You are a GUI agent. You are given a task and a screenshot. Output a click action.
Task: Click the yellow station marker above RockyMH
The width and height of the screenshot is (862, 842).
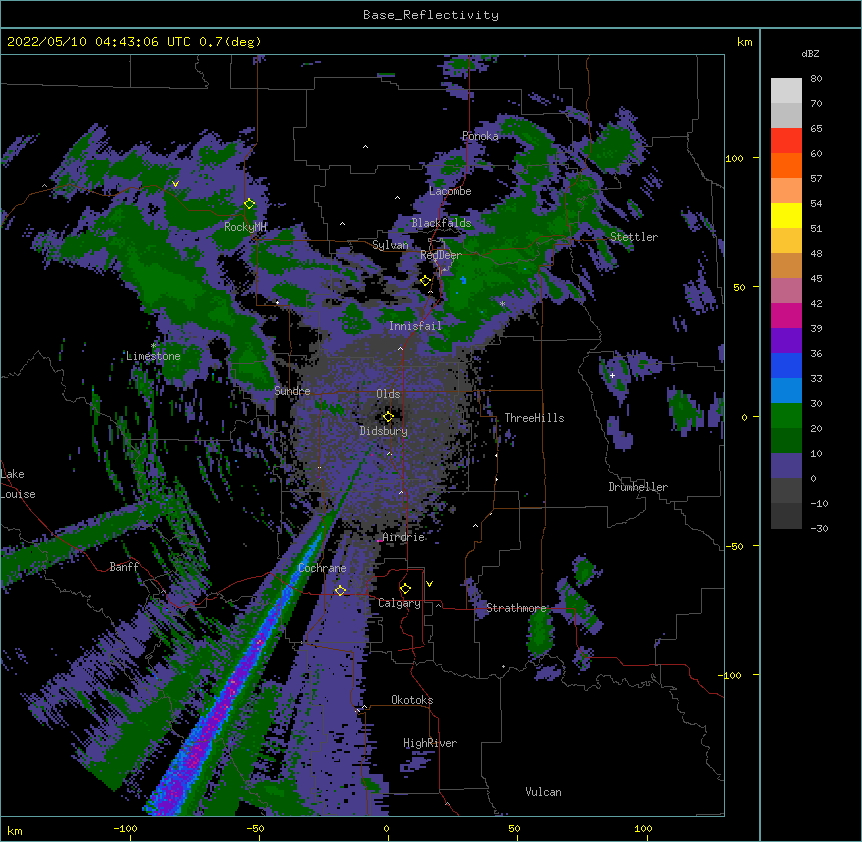(x=250, y=204)
